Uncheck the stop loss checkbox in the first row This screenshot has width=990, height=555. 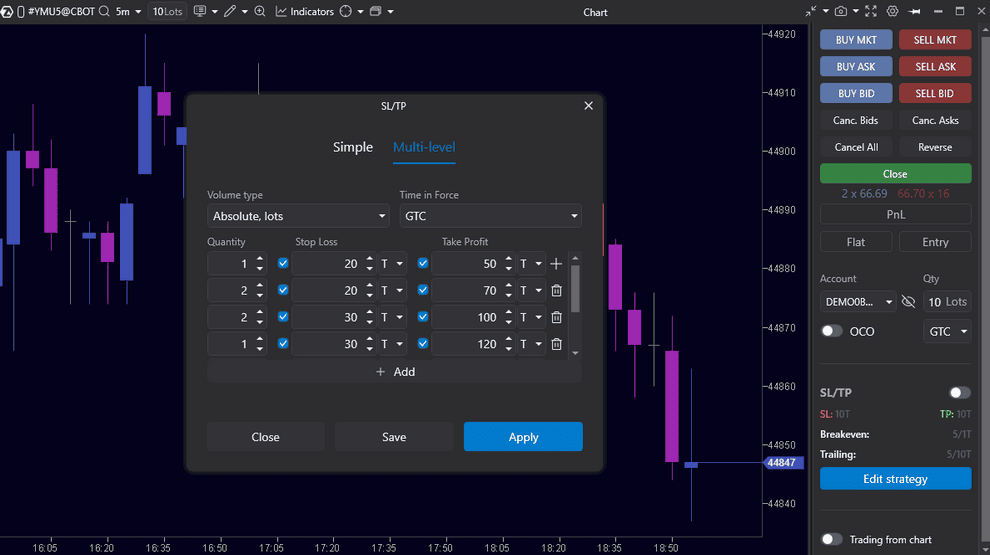coord(283,263)
